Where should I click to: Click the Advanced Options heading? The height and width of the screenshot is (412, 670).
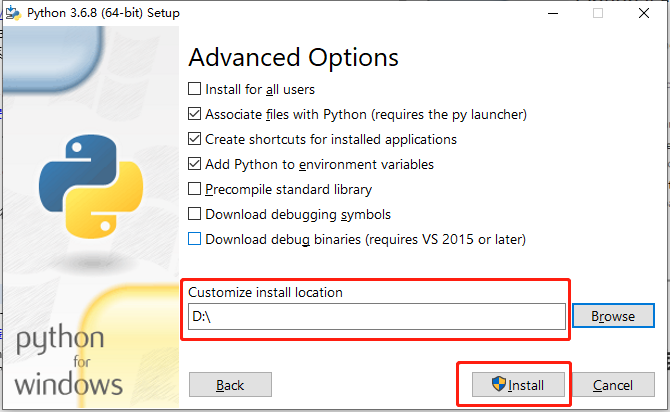click(x=294, y=58)
